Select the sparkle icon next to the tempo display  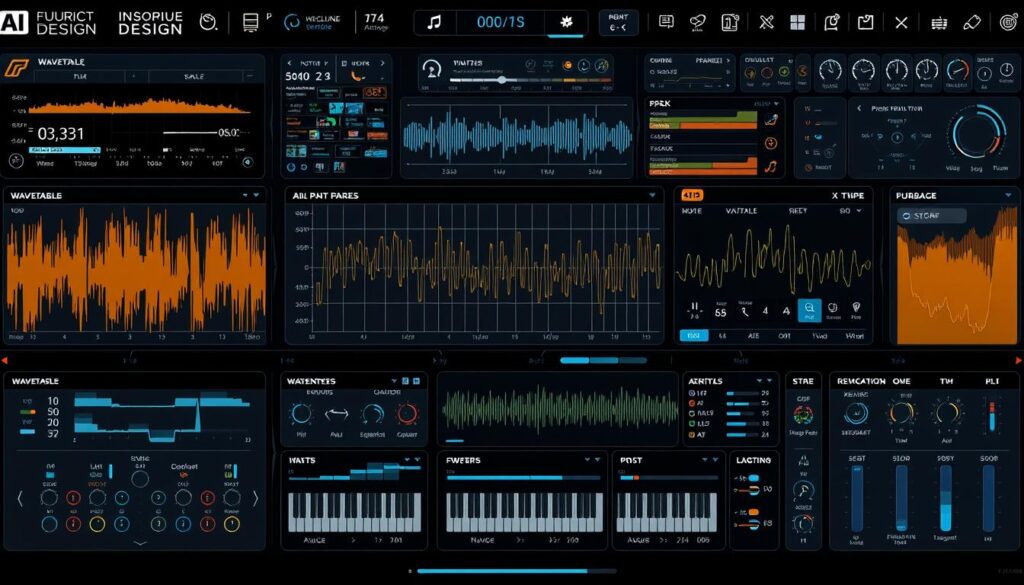click(x=565, y=20)
